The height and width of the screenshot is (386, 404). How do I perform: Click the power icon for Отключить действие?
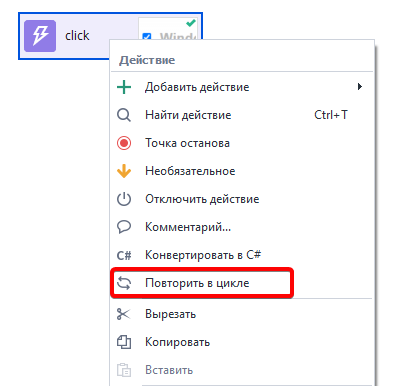[x=124, y=199]
